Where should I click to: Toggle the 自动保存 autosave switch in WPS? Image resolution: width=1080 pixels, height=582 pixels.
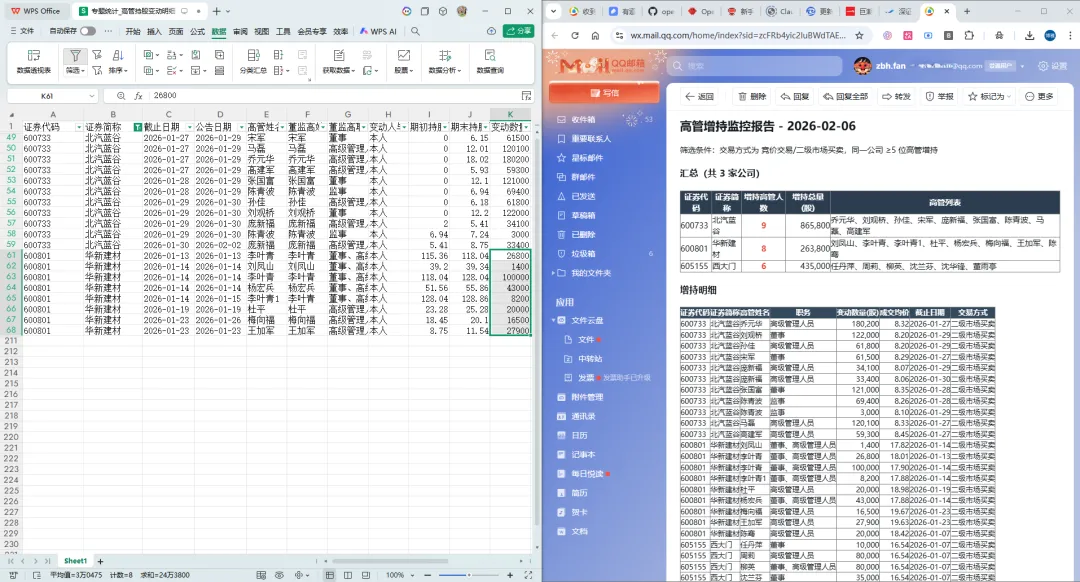[88, 31]
